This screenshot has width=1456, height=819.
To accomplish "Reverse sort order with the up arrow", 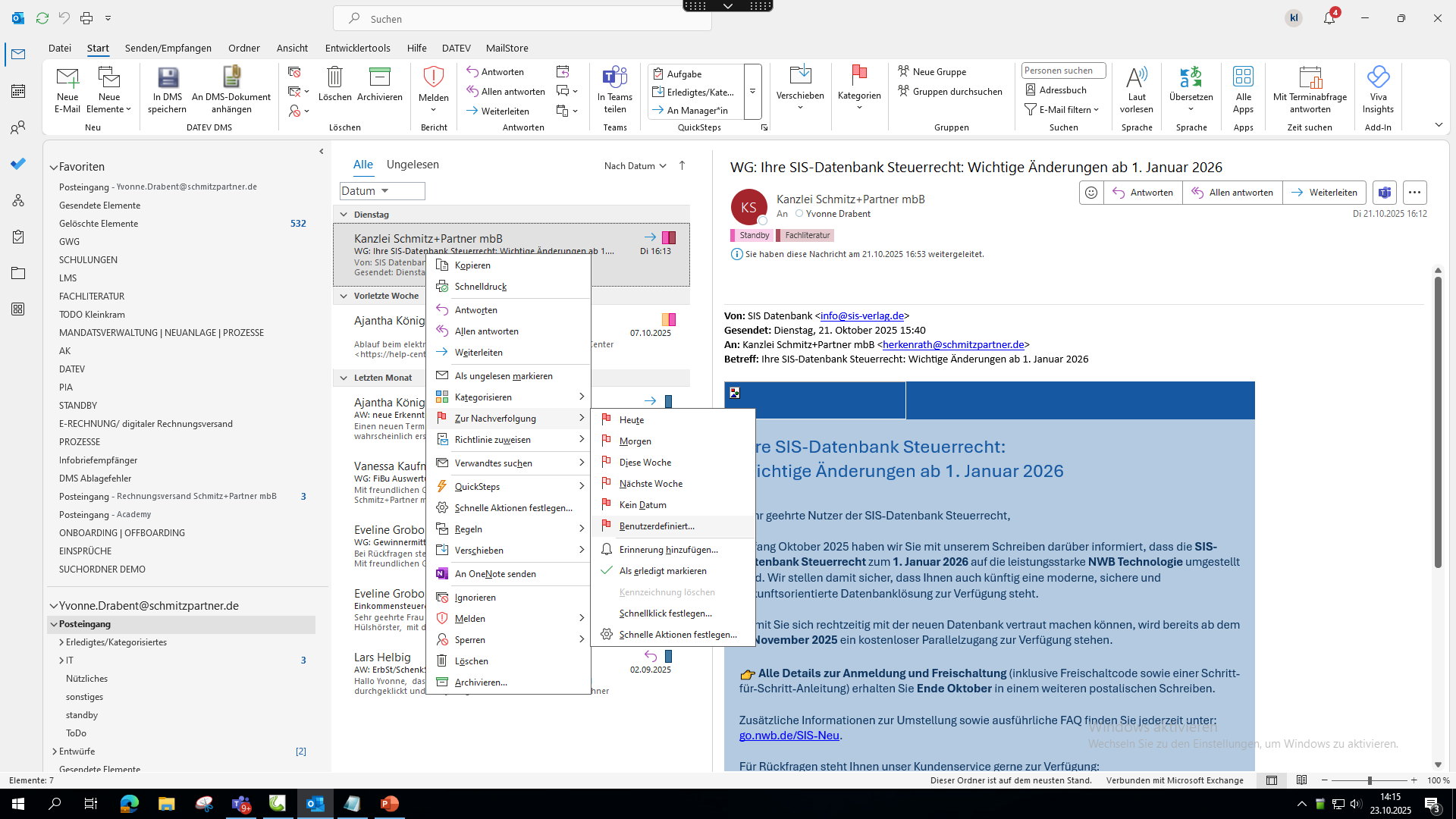I will coord(682,165).
